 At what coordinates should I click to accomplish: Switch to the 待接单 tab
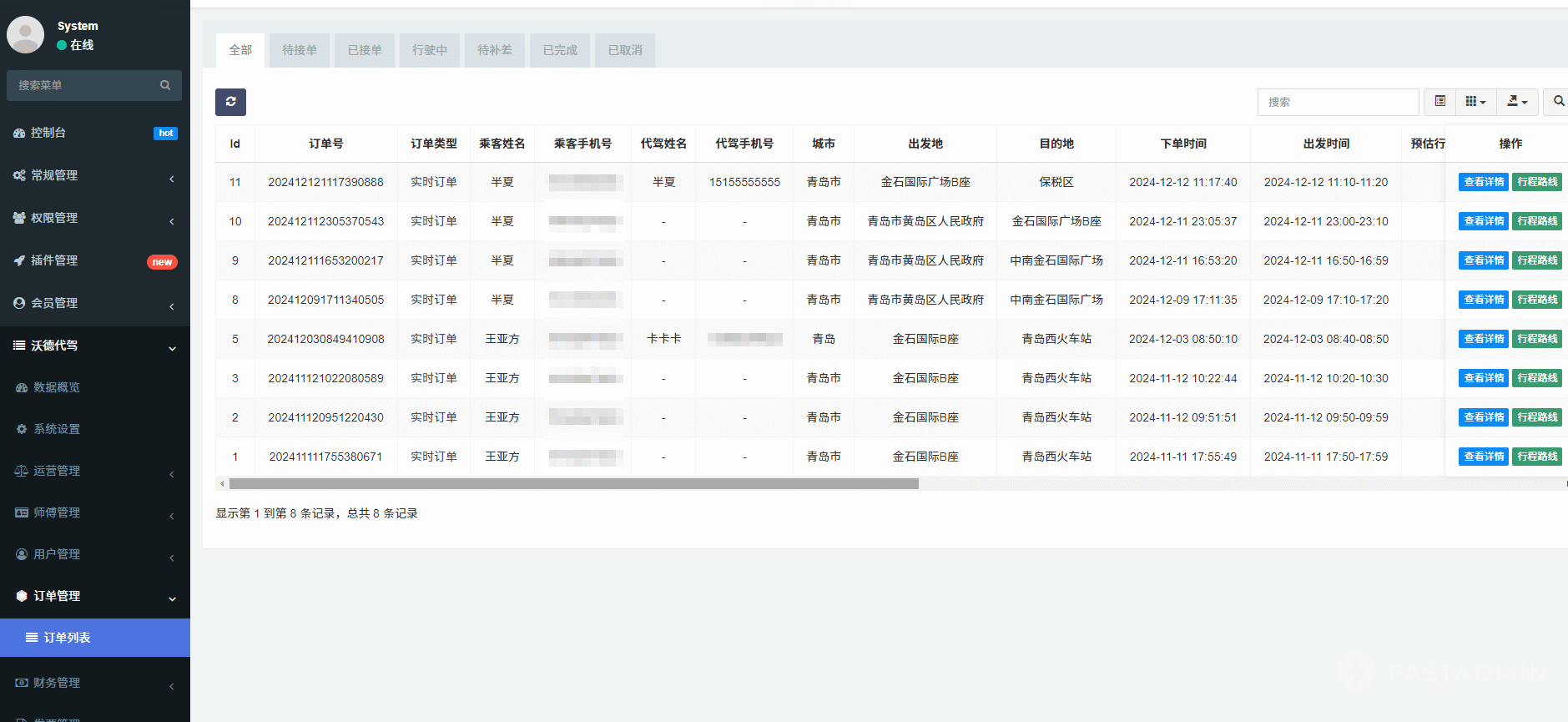pyautogui.click(x=299, y=50)
